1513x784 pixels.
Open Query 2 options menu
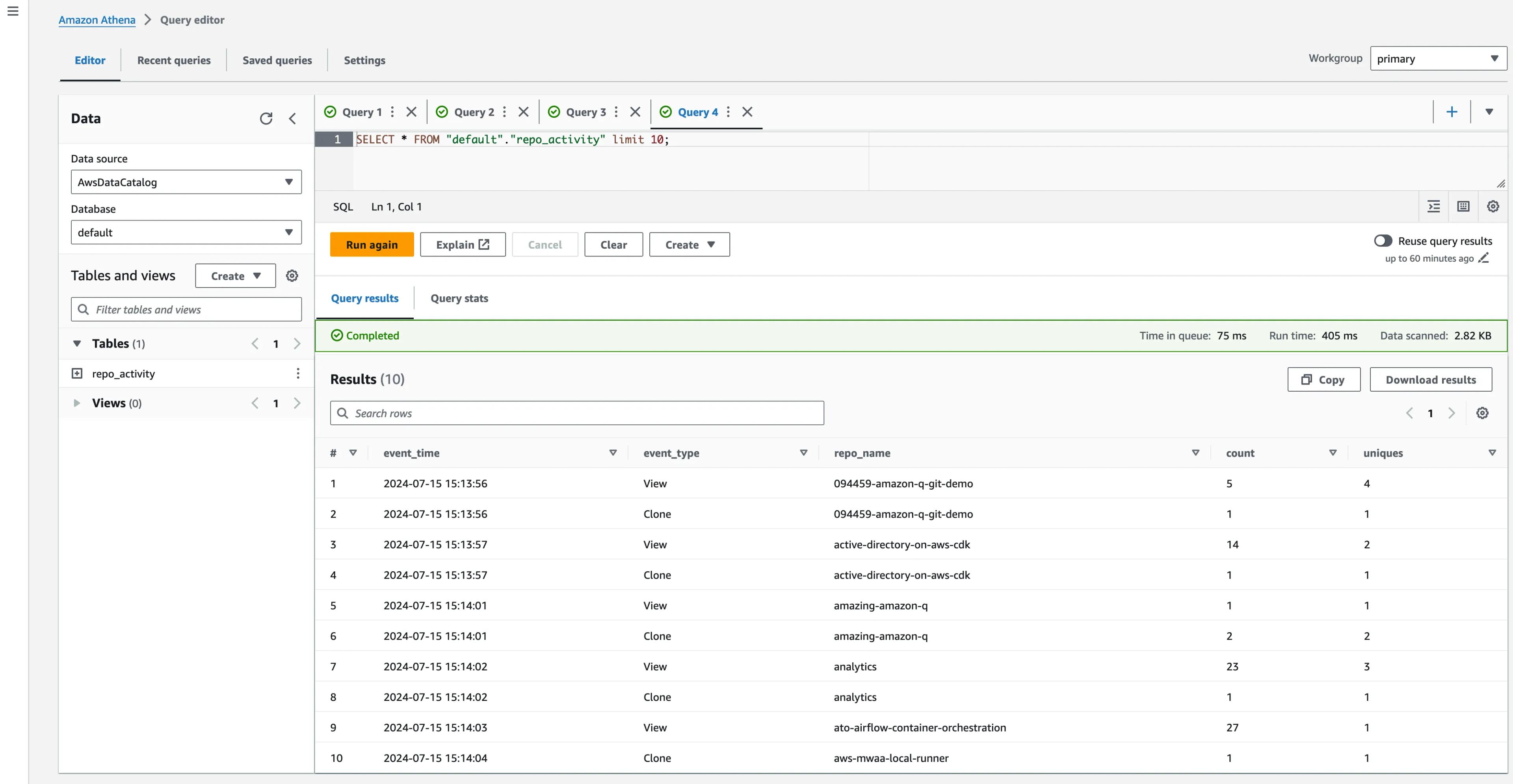[504, 111]
